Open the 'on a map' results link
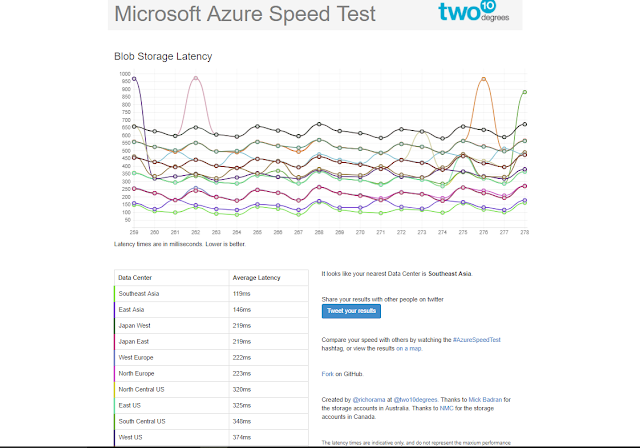Screen dimensions: 640x448 (x=409, y=349)
